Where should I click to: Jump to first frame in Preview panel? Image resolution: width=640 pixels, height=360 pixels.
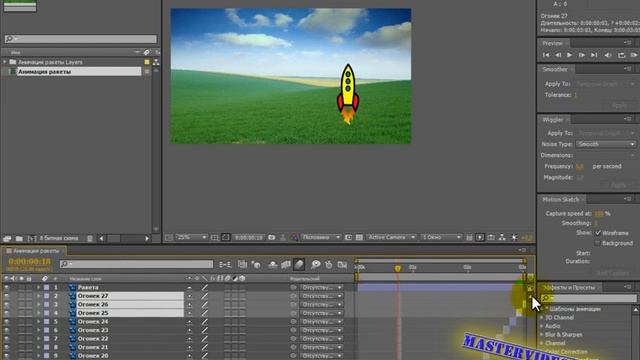click(x=546, y=55)
